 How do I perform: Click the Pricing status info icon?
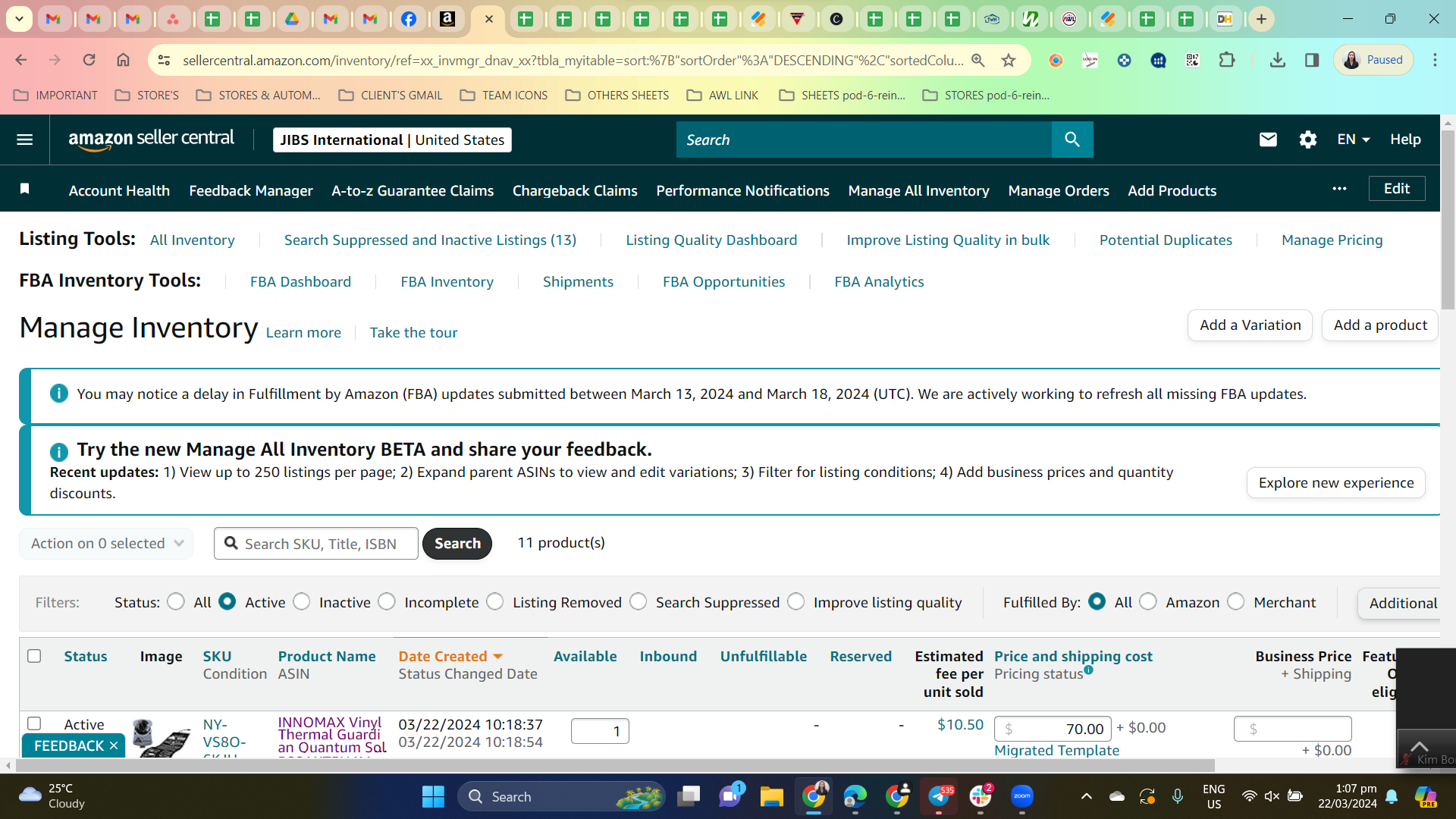click(x=1088, y=670)
